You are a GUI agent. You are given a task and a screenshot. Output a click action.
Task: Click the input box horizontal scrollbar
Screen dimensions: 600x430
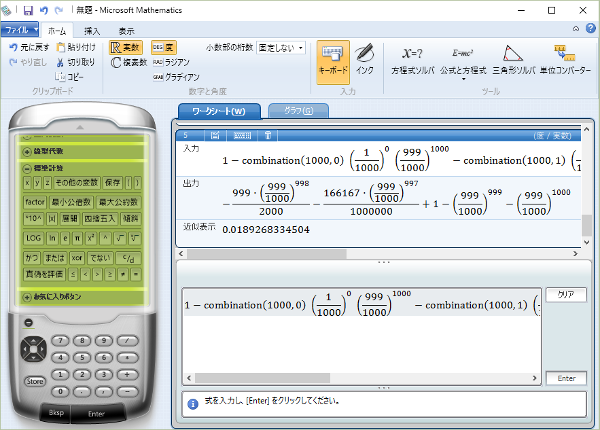coord(262,378)
